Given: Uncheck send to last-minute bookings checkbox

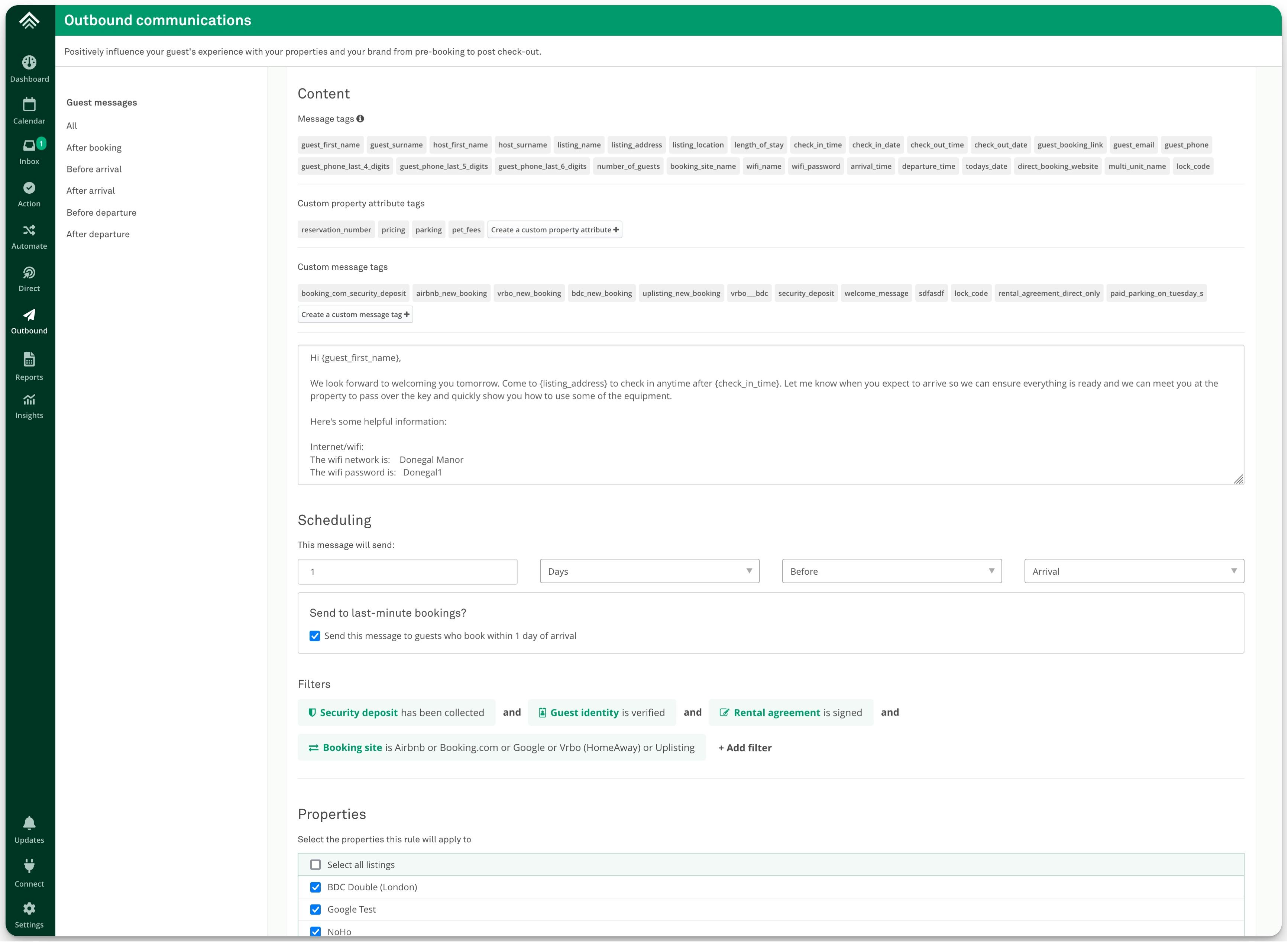Looking at the screenshot, I should tap(315, 636).
